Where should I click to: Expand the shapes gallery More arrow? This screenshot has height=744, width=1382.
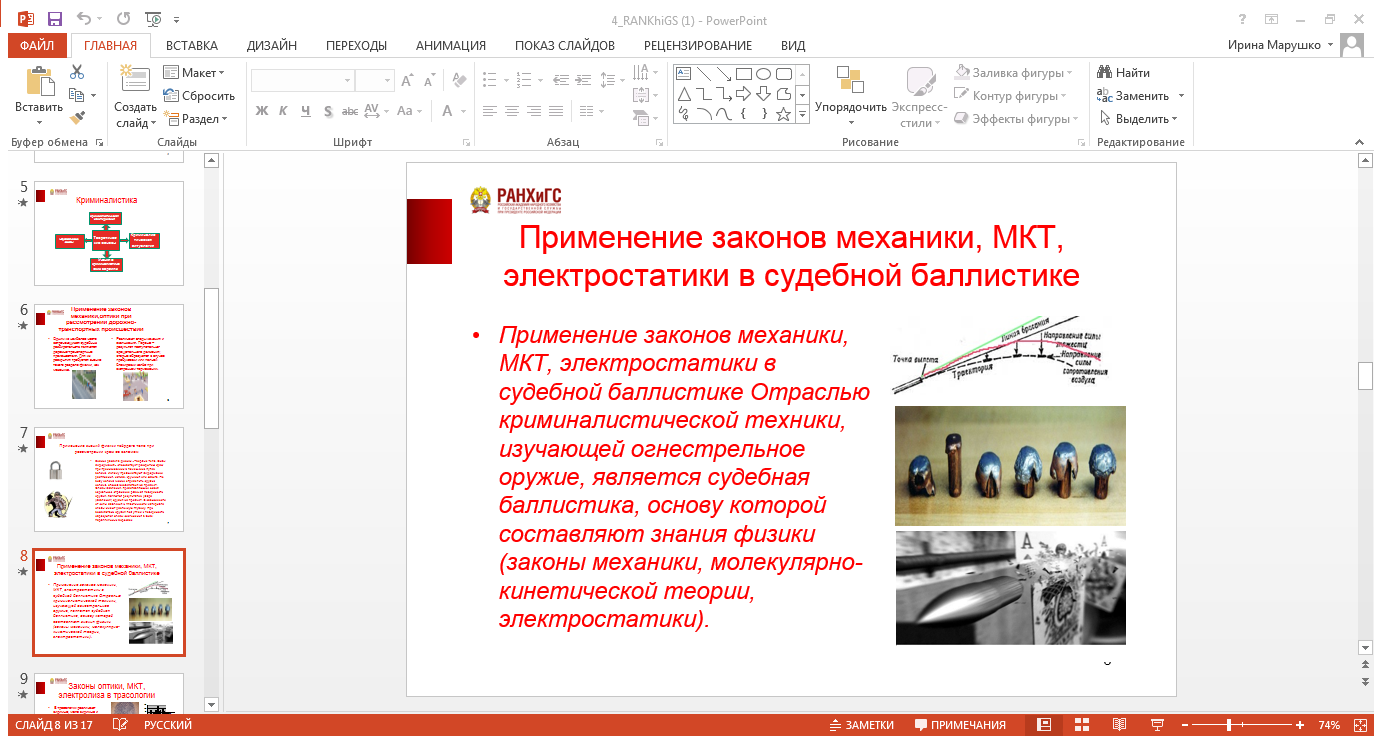click(x=802, y=114)
